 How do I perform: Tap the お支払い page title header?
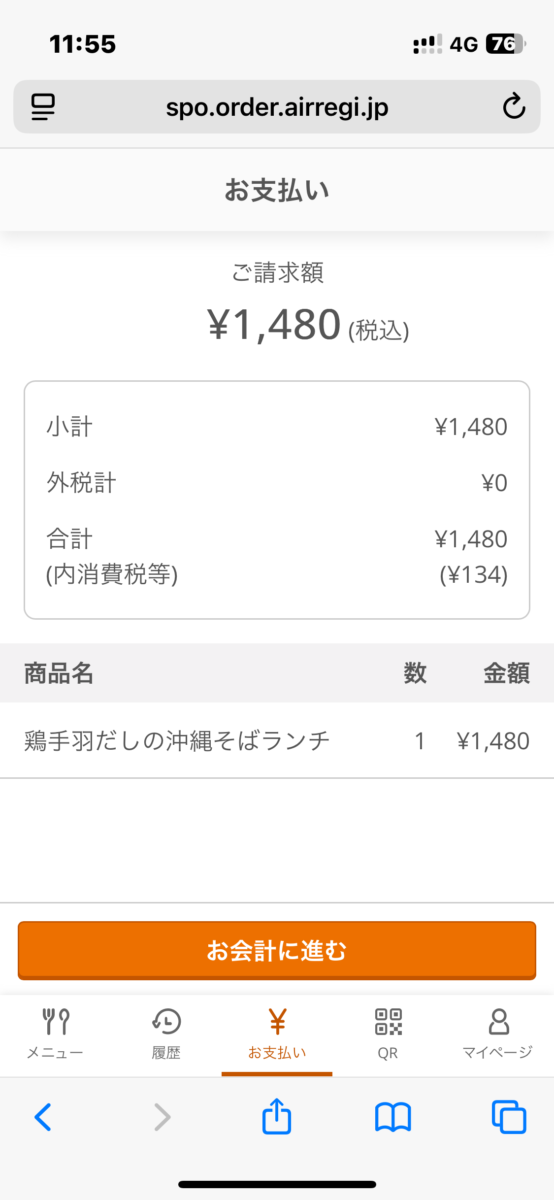277,190
